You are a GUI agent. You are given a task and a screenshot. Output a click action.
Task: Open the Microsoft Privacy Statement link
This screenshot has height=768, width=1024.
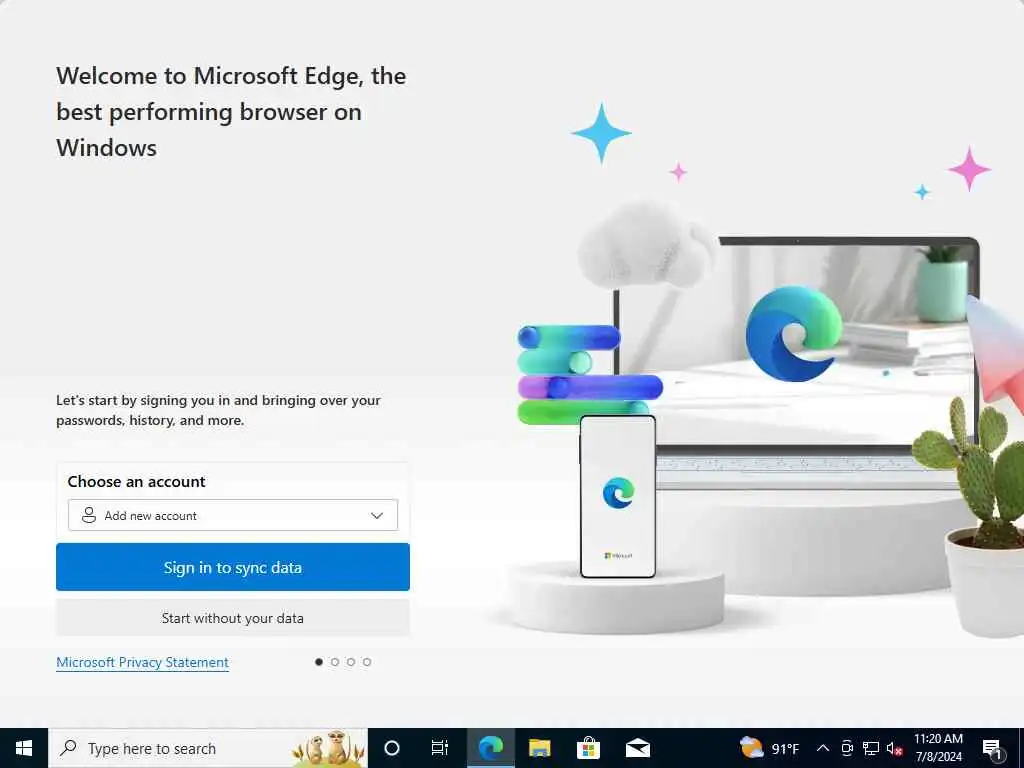coord(142,662)
